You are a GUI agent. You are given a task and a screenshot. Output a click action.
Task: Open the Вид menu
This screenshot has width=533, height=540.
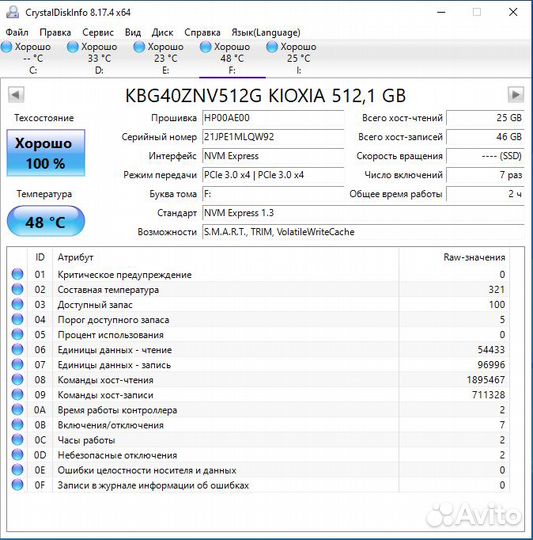(x=133, y=32)
